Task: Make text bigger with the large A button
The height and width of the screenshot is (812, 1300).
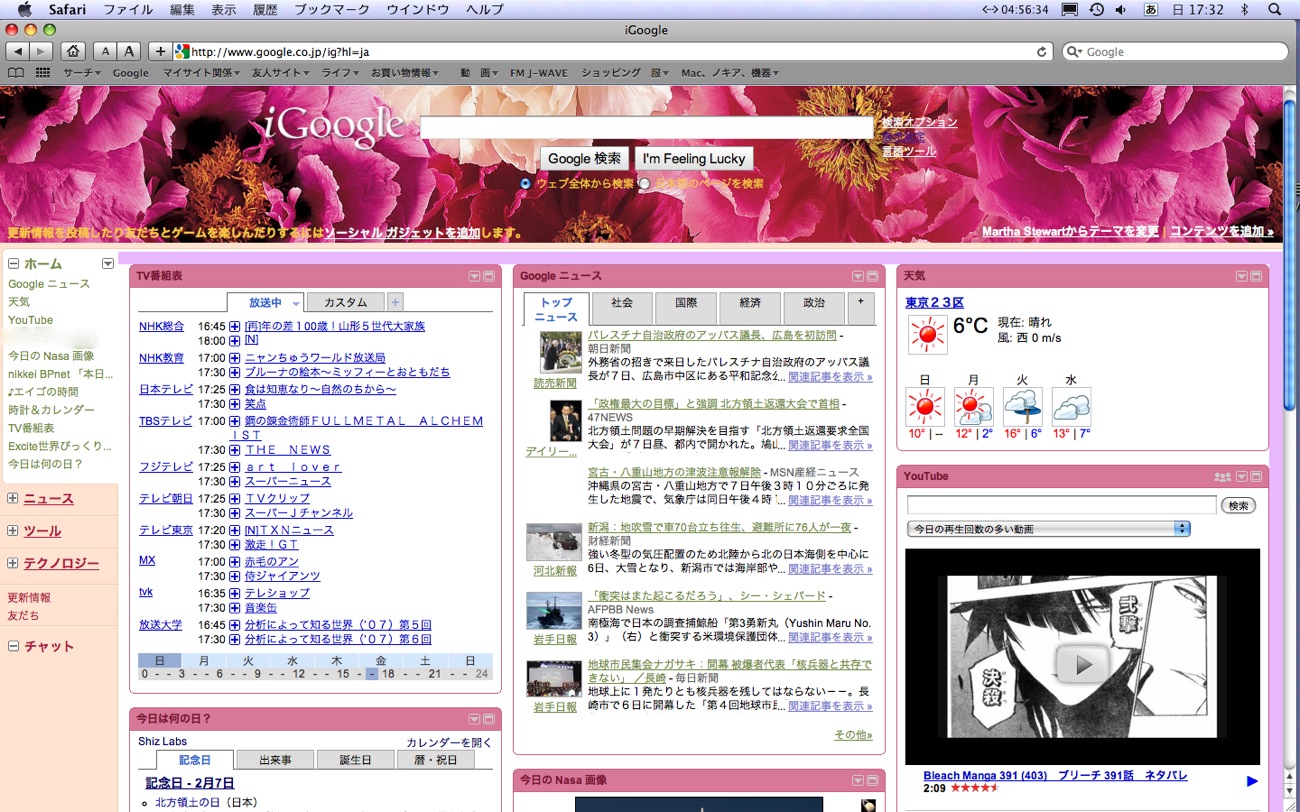Action: pos(129,51)
